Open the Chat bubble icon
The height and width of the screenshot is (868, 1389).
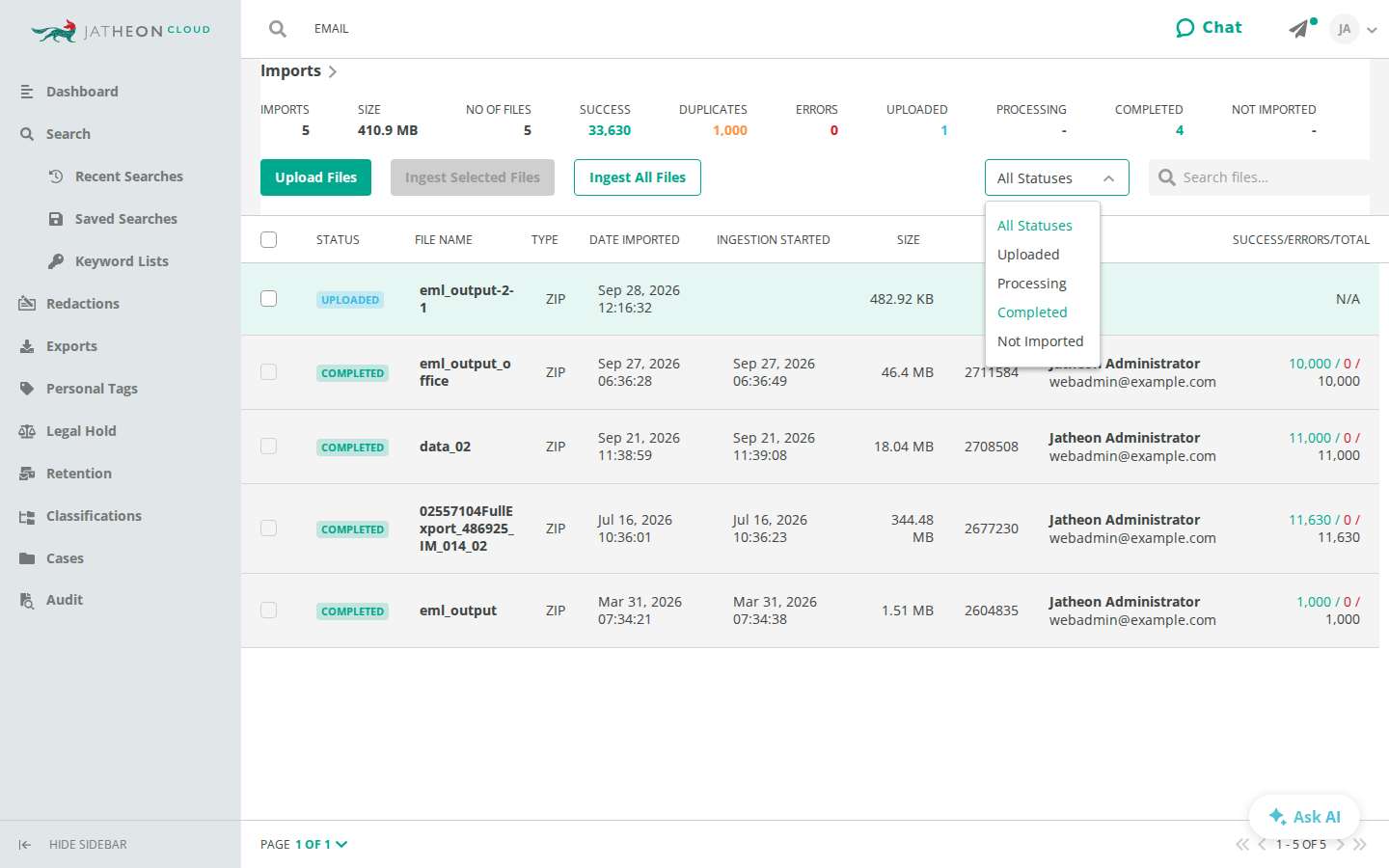coord(1185,28)
